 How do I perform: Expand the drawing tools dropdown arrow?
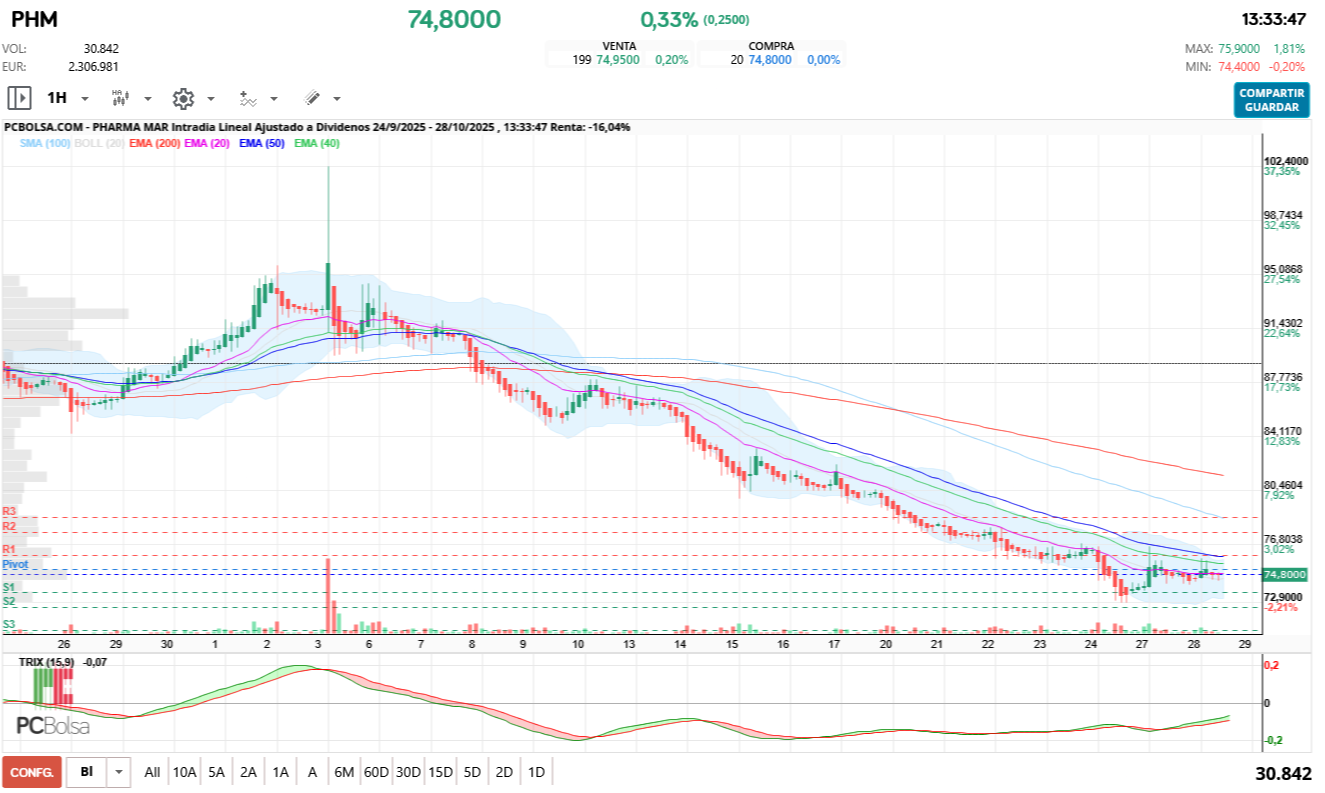click(x=337, y=99)
